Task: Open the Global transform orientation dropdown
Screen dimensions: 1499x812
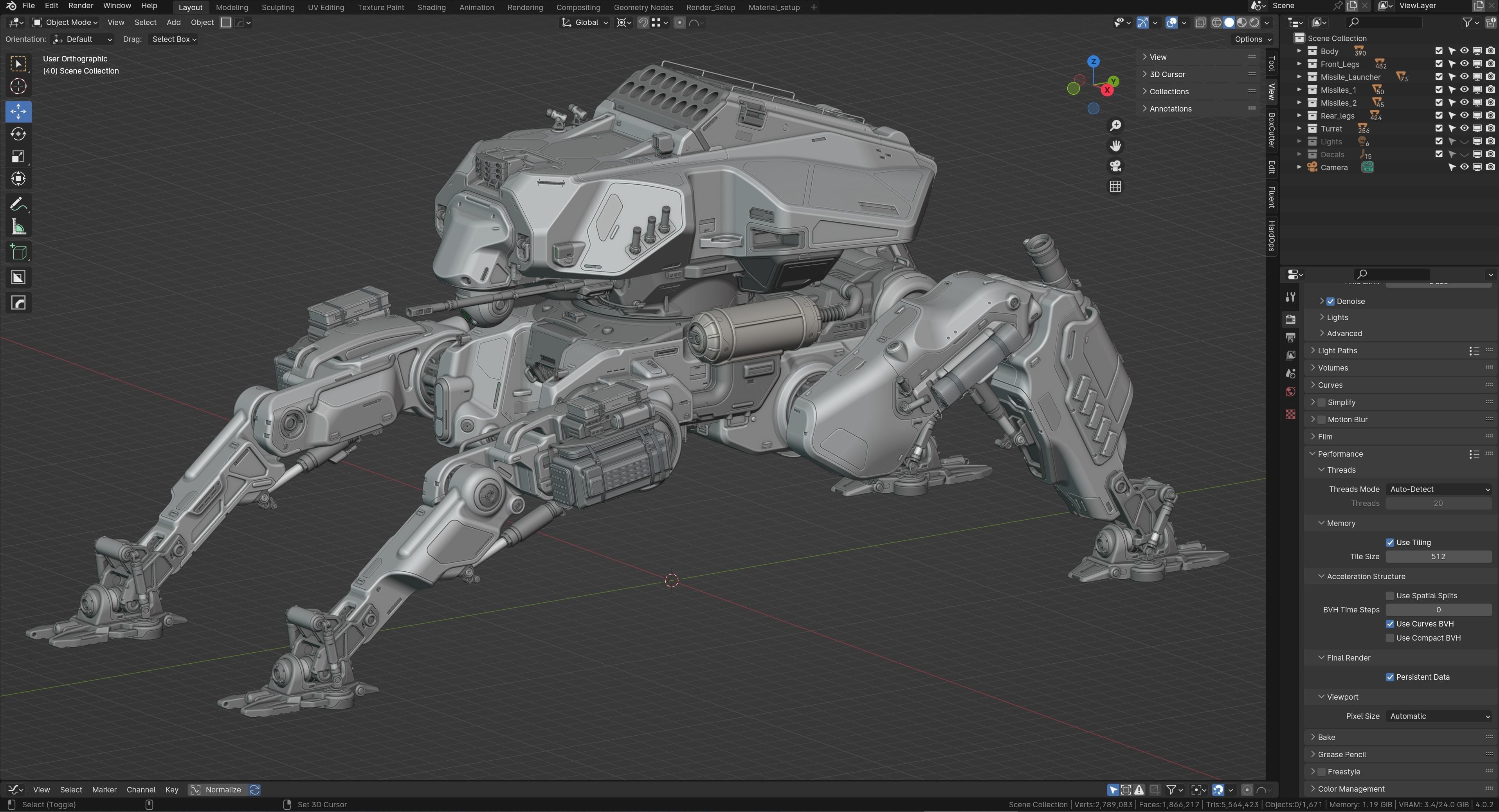Action: (x=585, y=23)
